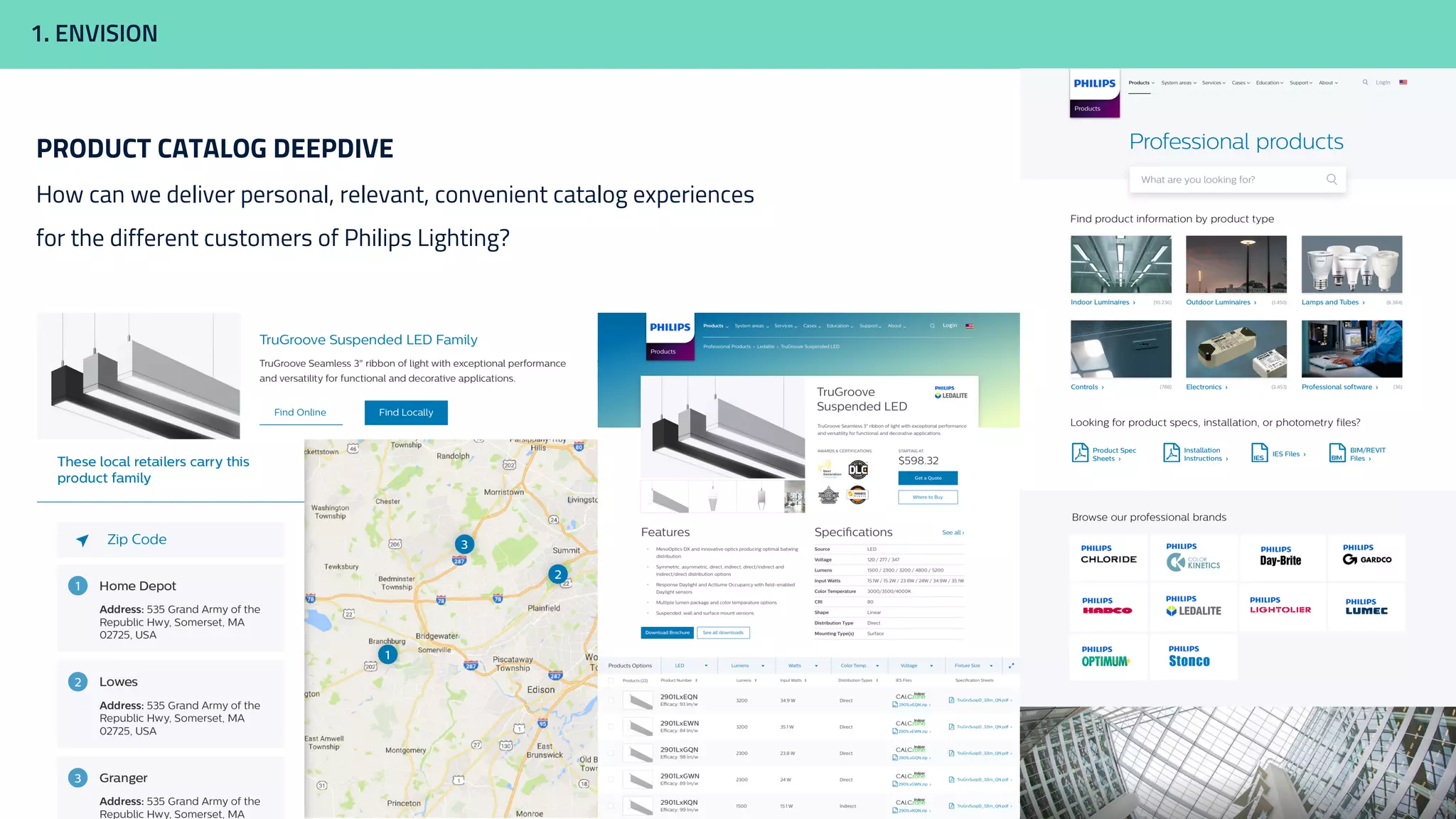Image resolution: width=1456 pixels, height=819 pixels.
Task: Click the magnifier inside 'What are you looking for?' field
Action: pos(1332,179)
